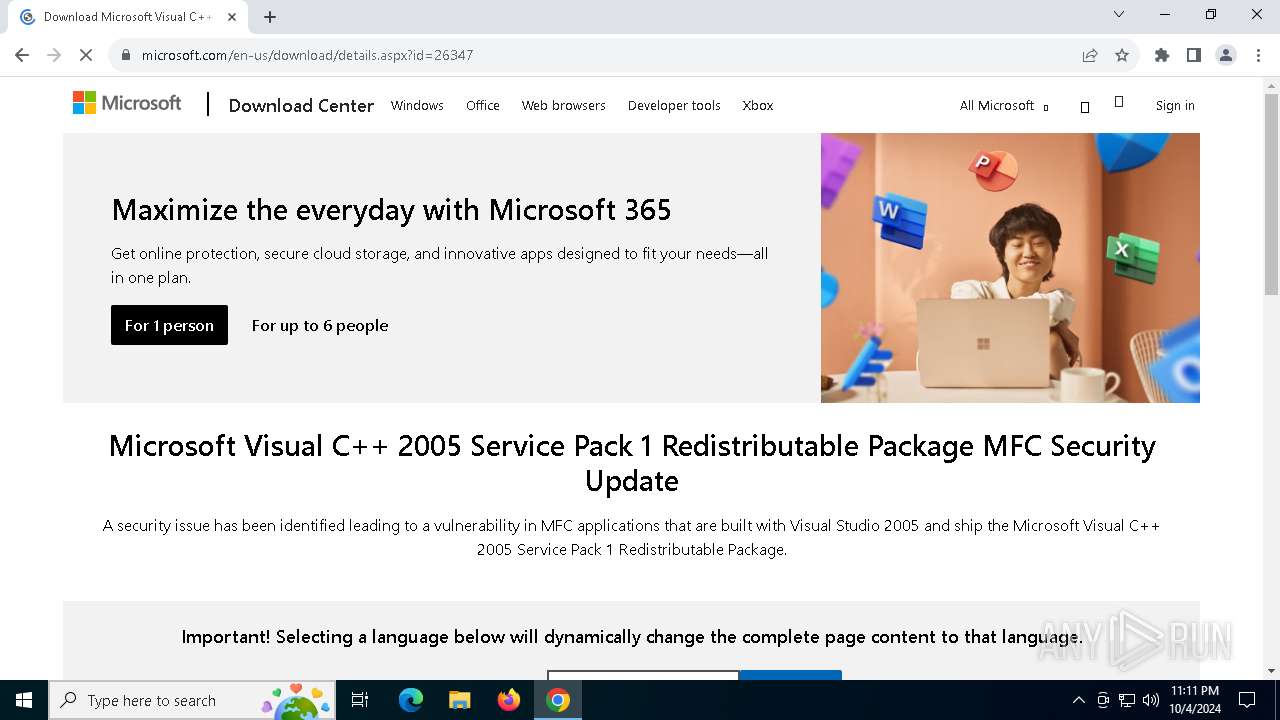Open shopping cart icon in header

click(1119, 101)
